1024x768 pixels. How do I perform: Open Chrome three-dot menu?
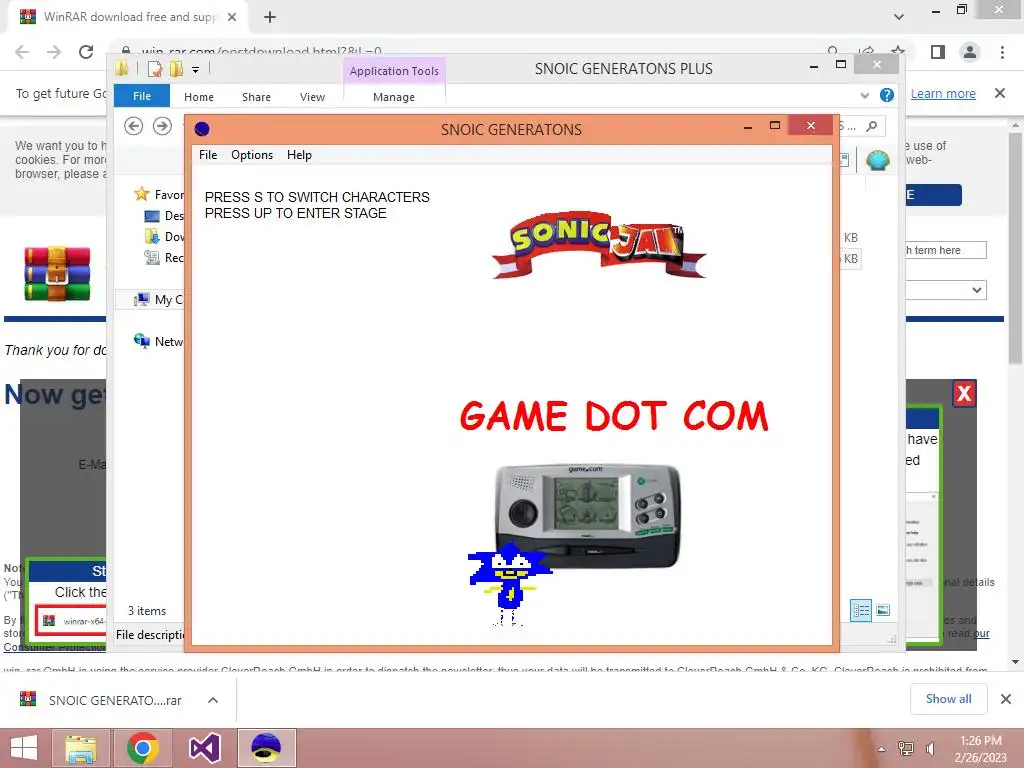[1002, 52]
